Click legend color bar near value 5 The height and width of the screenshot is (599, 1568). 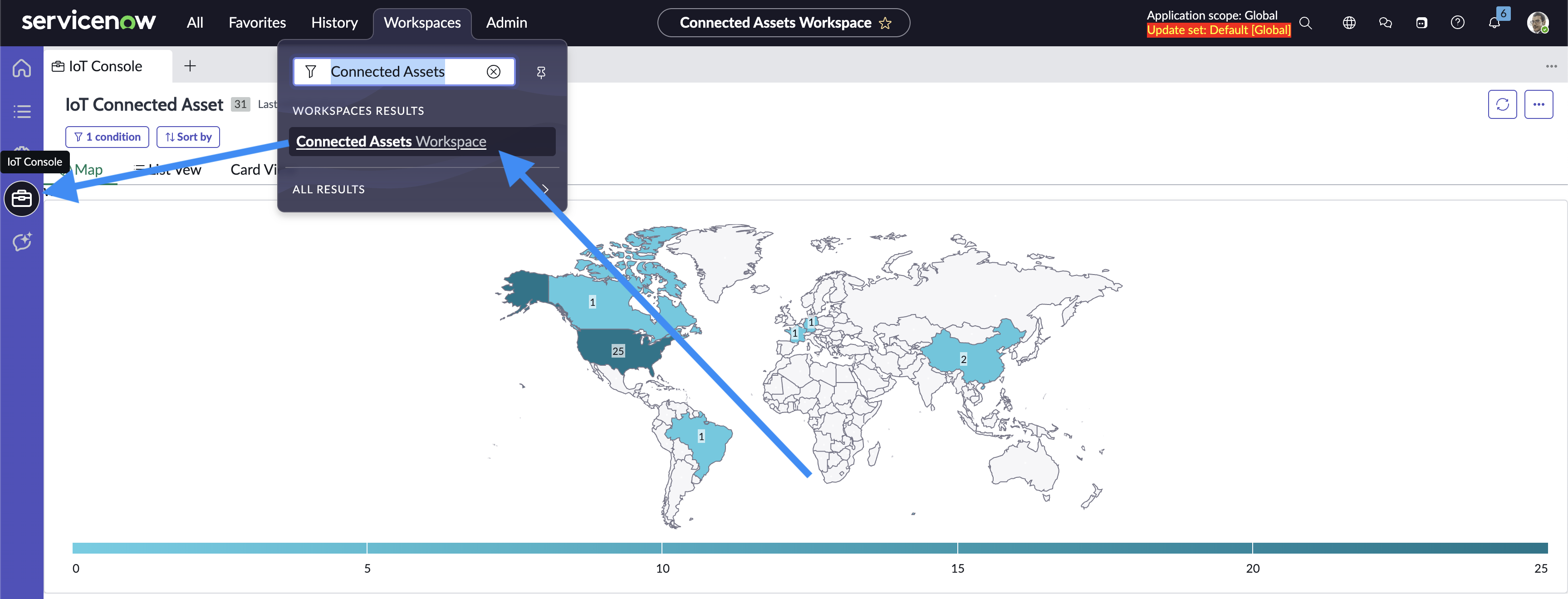click(x=367, y=548)
